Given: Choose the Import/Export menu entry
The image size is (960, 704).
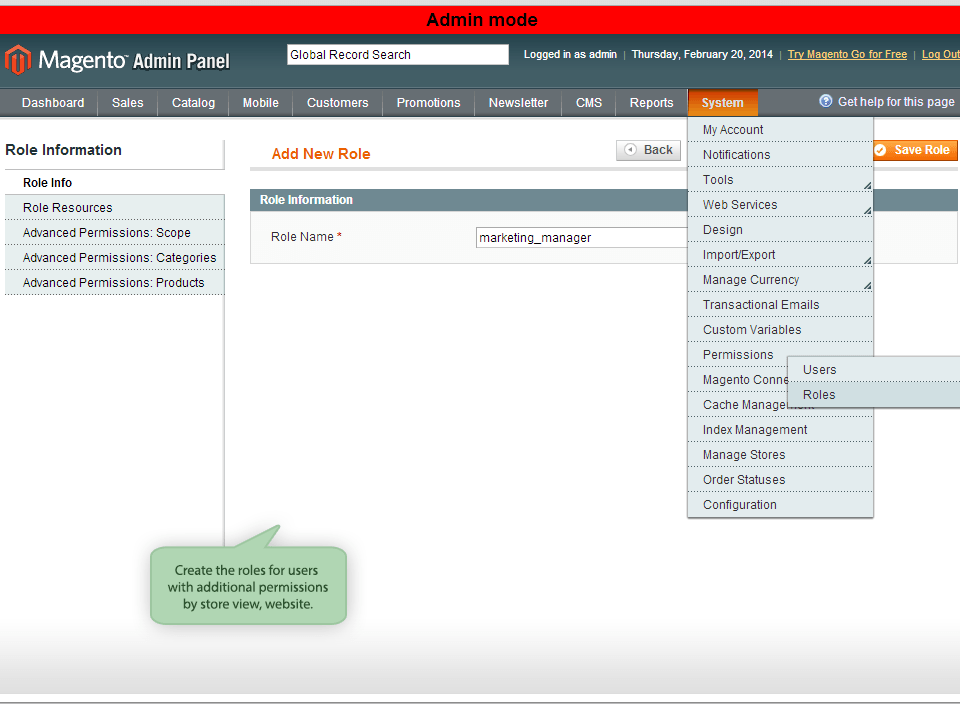Looking at the screenshot, I should click(x=780, y=255).
